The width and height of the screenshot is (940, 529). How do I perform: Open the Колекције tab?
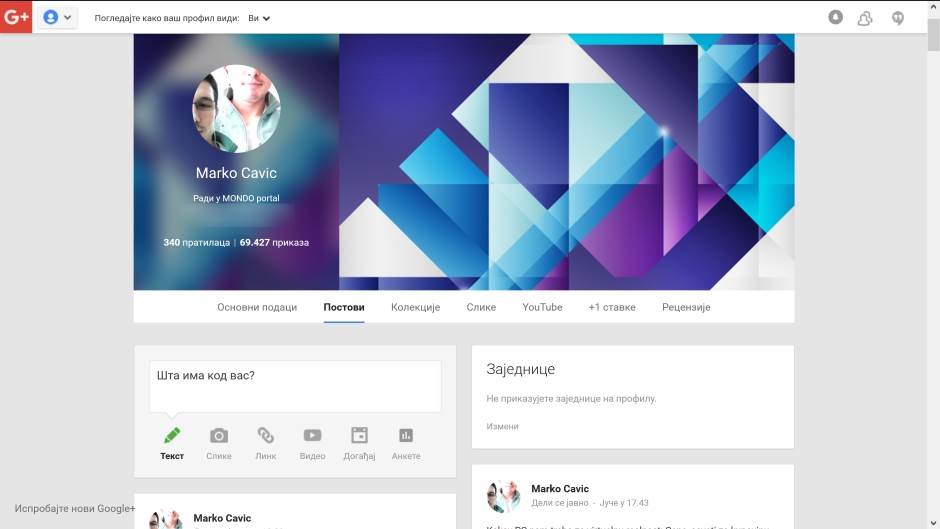click(x=415, y=307)
